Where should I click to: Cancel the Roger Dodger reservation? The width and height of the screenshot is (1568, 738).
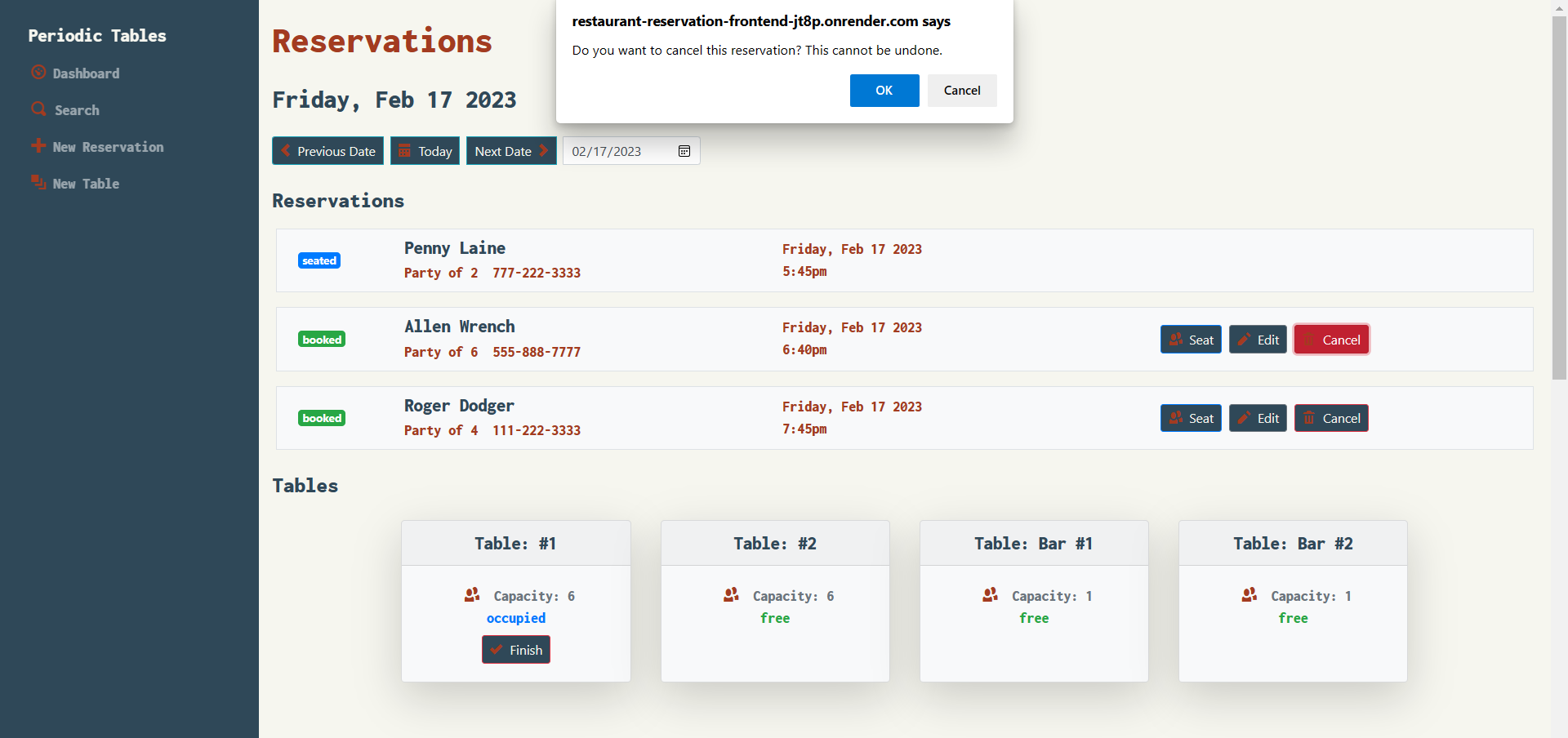tap(1331, 418)
